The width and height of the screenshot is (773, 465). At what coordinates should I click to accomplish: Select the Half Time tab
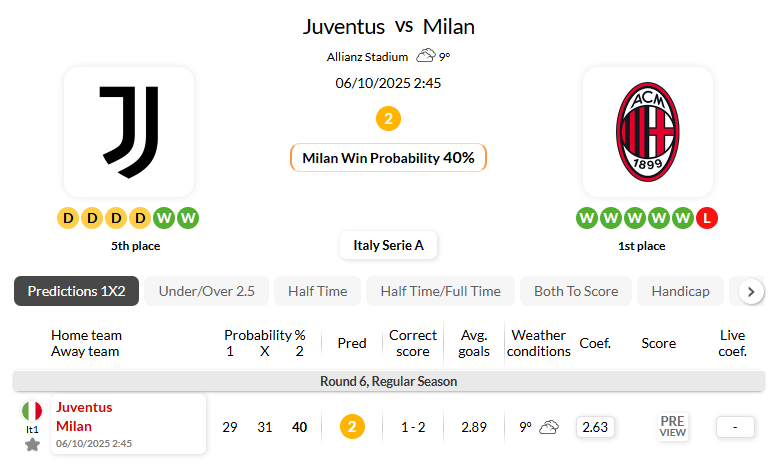pyautogui.click(x=318, y=291)
